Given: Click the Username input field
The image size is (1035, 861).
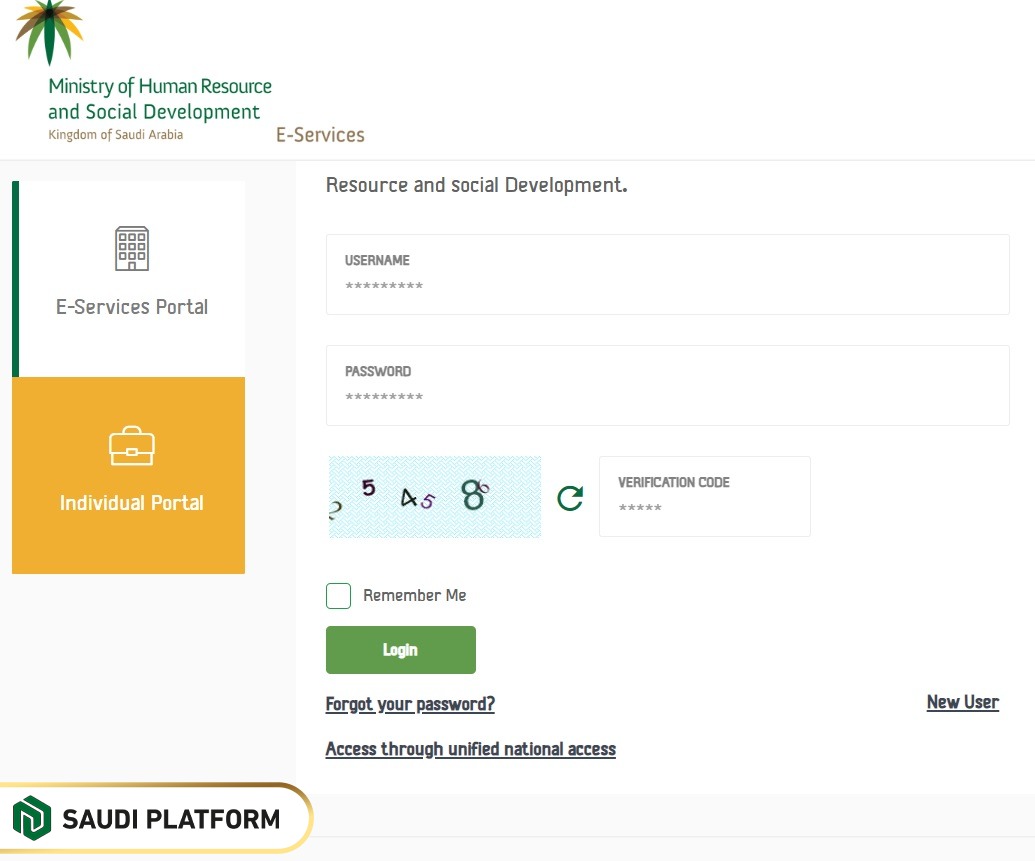Looking at the screenshot, I should (x=667, y=275).
